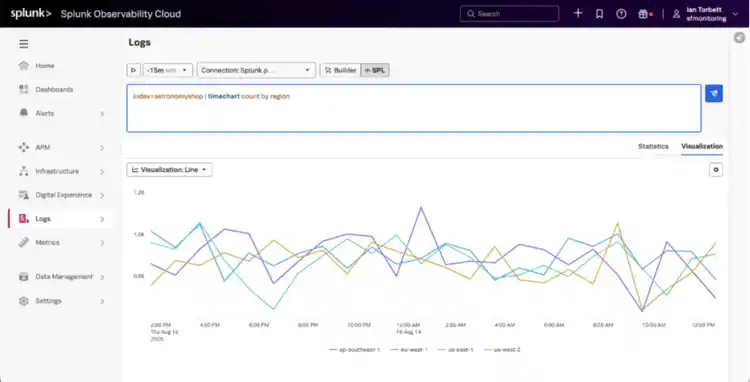The width and height of the screenshot is (750, 382).
Task: Expand the Data Management submenu chevron
Action: pyautogui.click(x=102, y=277)
